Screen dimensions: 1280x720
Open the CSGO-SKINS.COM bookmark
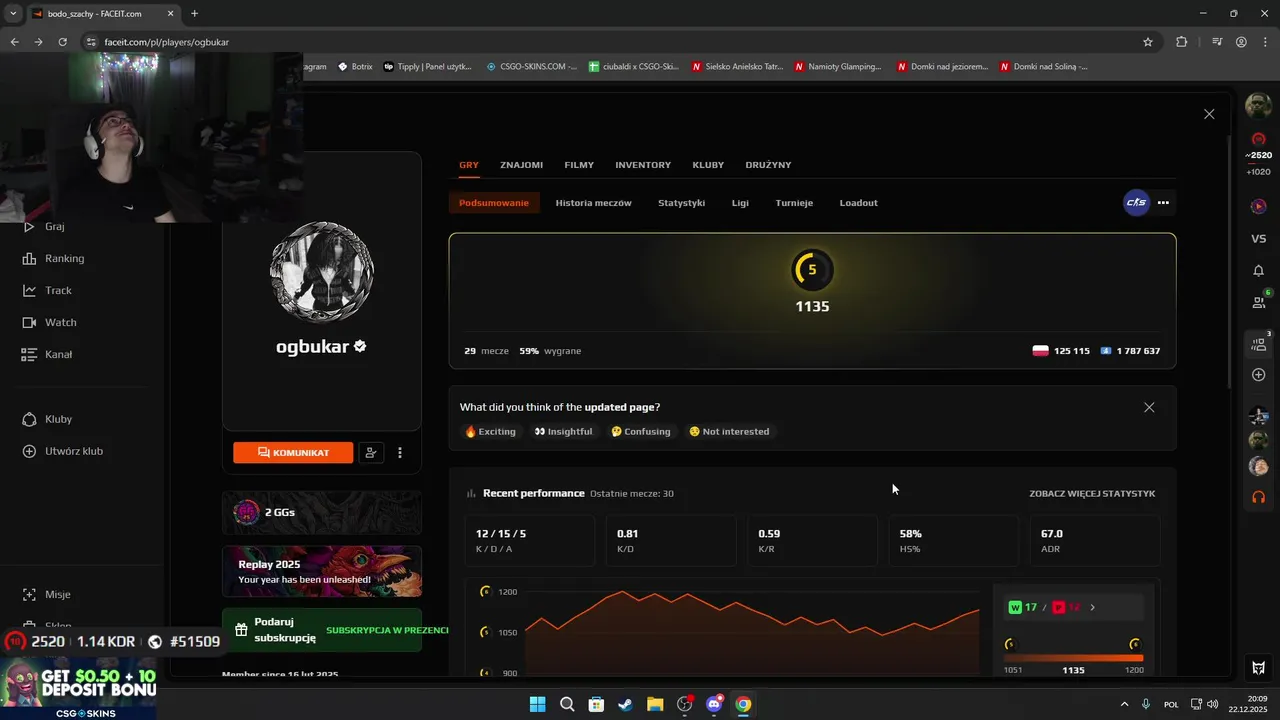pos(532,67)
